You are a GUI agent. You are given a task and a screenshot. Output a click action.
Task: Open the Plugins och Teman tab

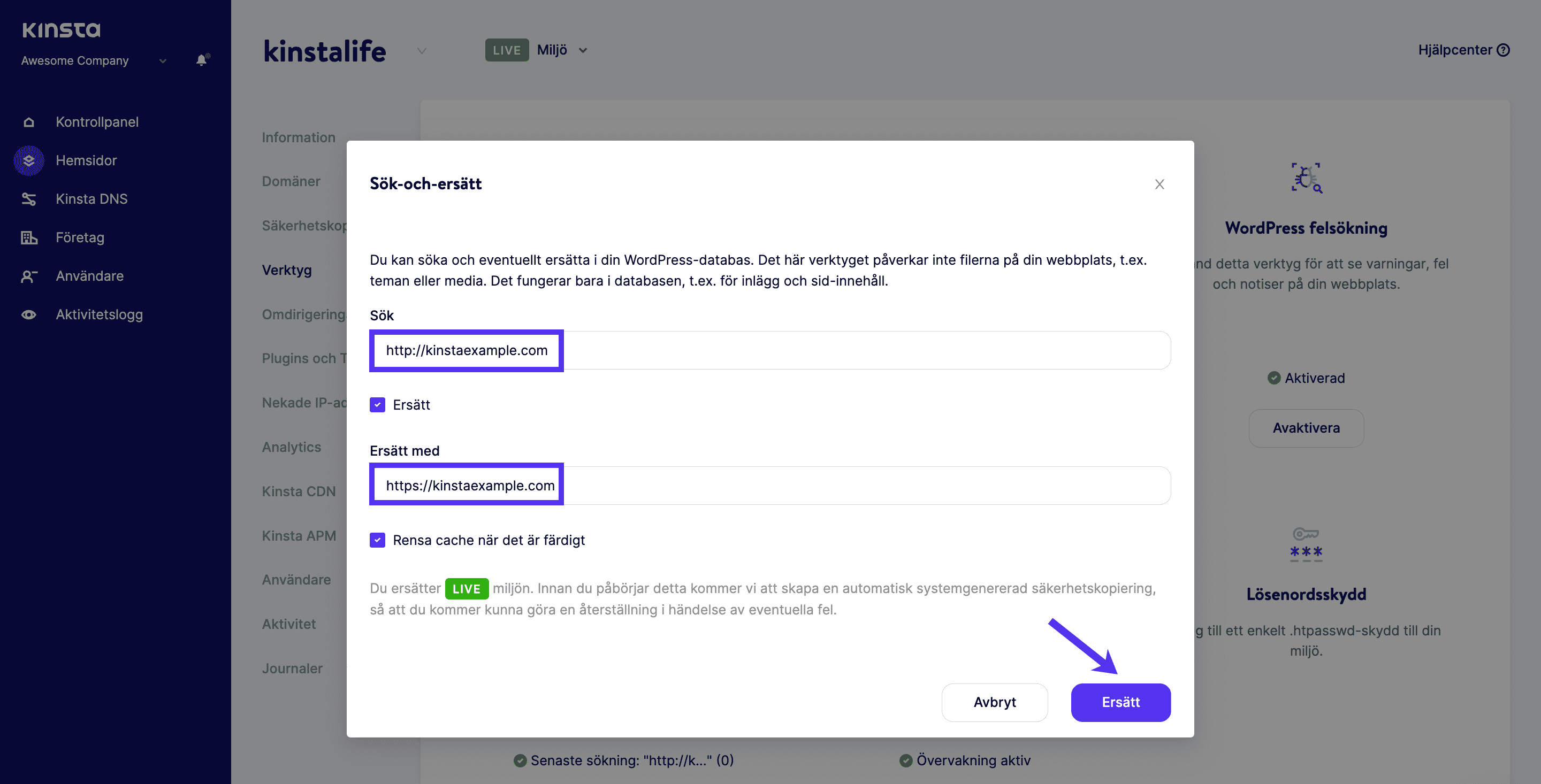(304, 358)
